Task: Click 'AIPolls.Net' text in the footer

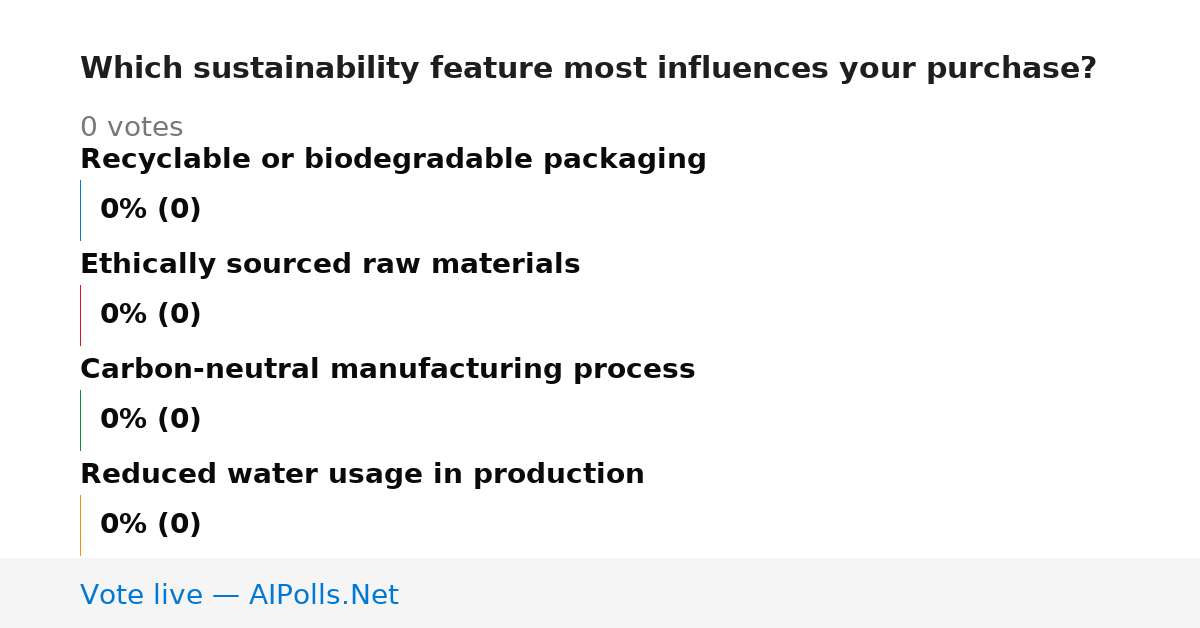Action: [x=323, y=595]
